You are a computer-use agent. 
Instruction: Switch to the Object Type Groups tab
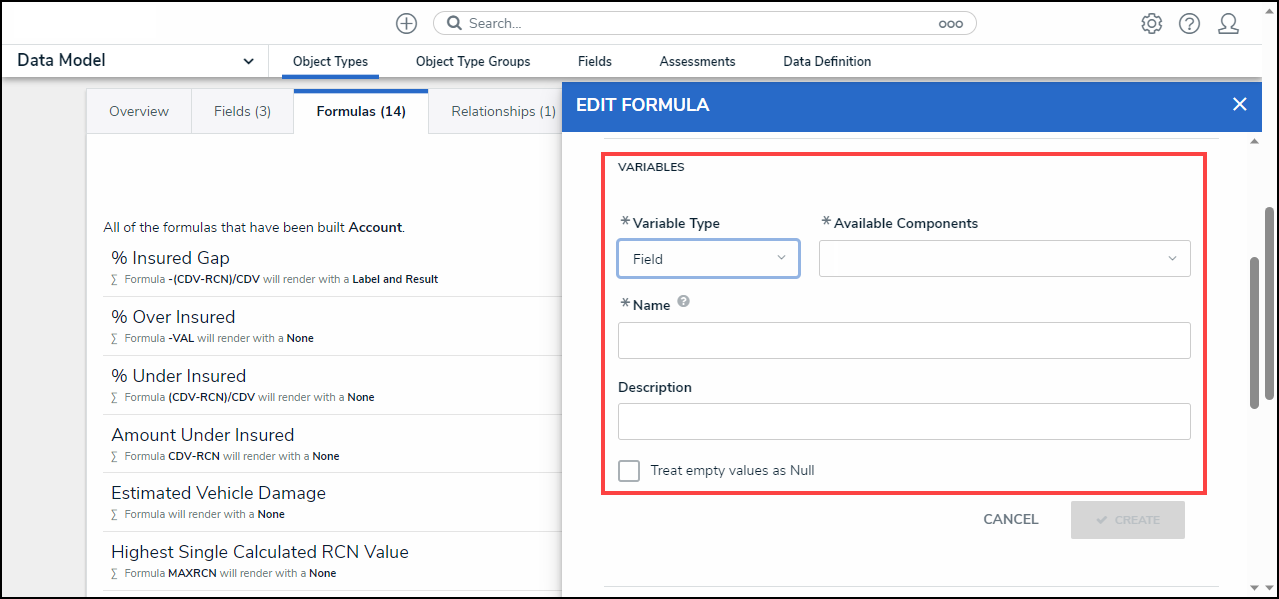point(473,61)
